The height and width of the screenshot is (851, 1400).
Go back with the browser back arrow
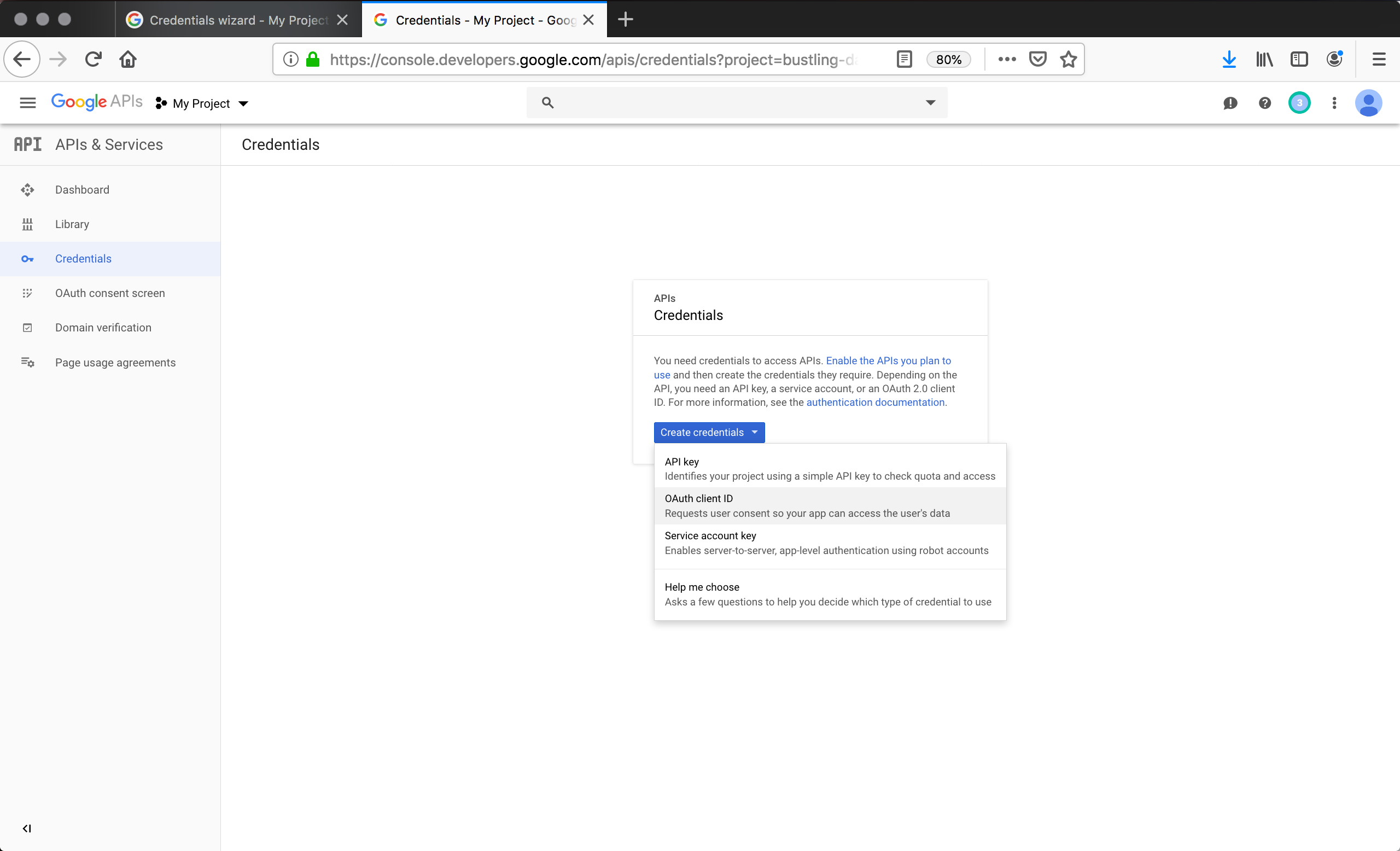[x=21, y=59]
